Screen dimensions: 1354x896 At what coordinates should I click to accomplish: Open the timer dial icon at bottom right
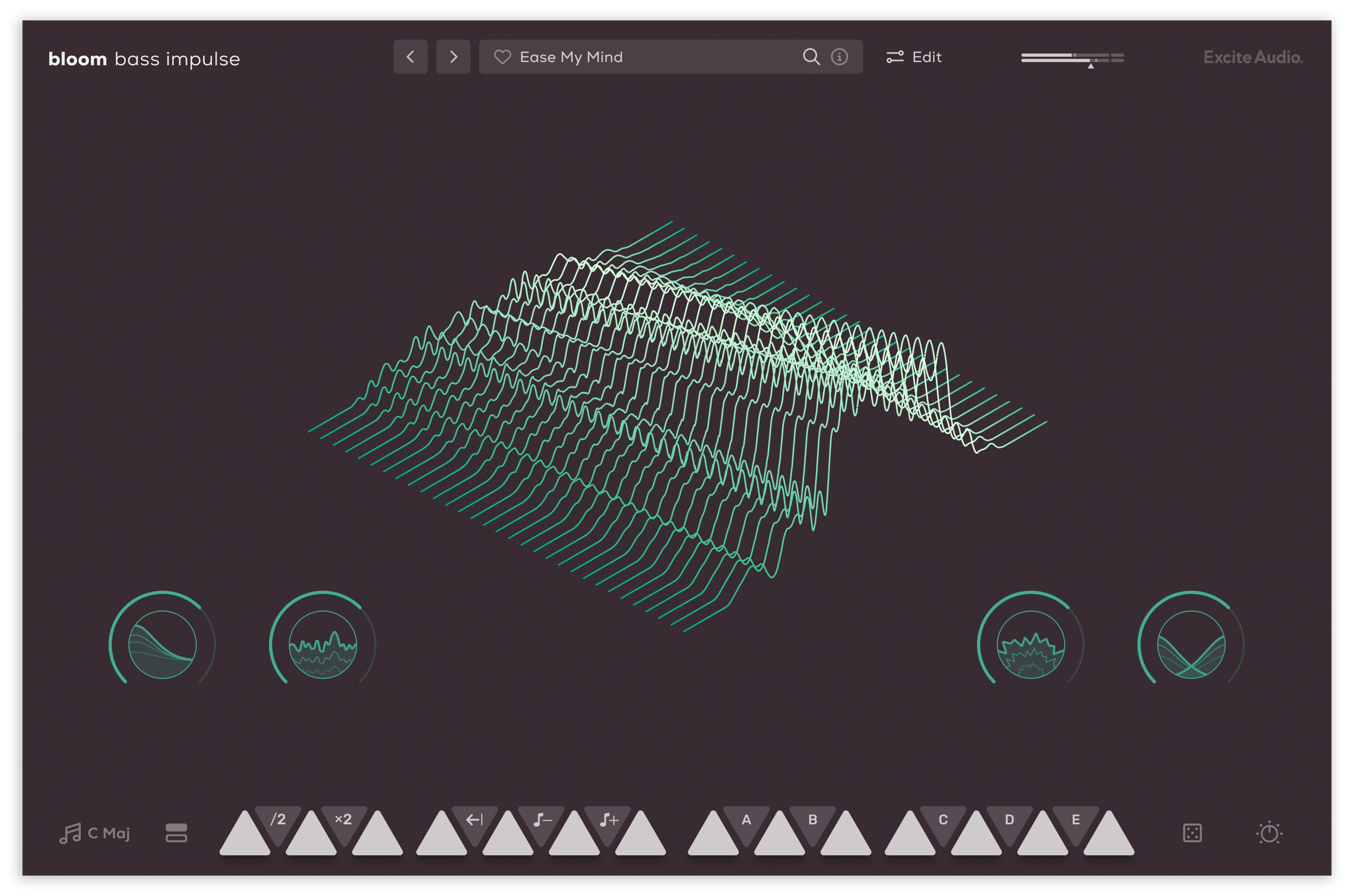[1269, 833]
